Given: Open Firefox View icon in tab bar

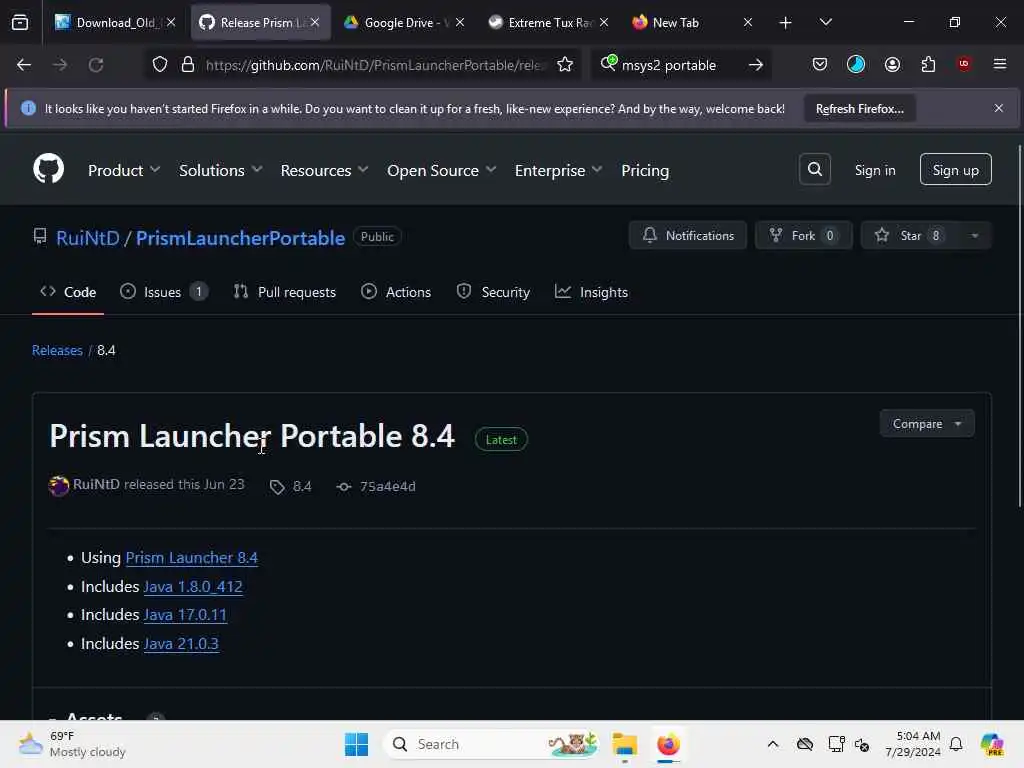Looking at the screenshot, I should click(20, 22).
